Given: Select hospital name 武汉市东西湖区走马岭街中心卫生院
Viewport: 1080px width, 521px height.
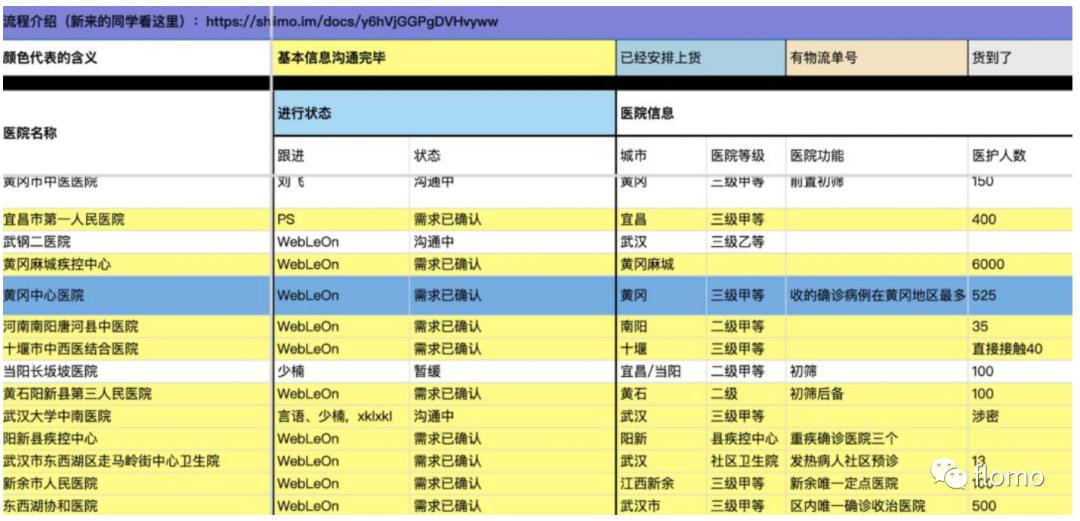Looking at the screenshot, I should (x=136, y=461).
